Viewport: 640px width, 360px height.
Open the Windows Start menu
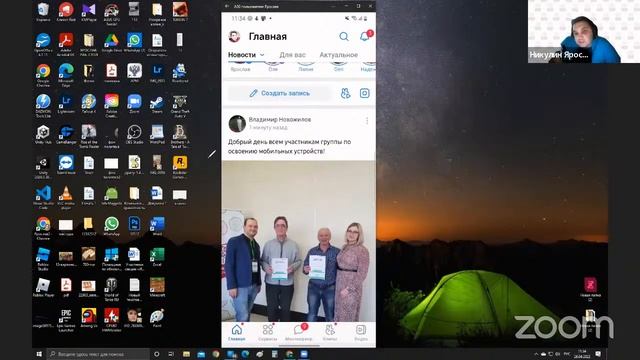[x=39, y=354]
